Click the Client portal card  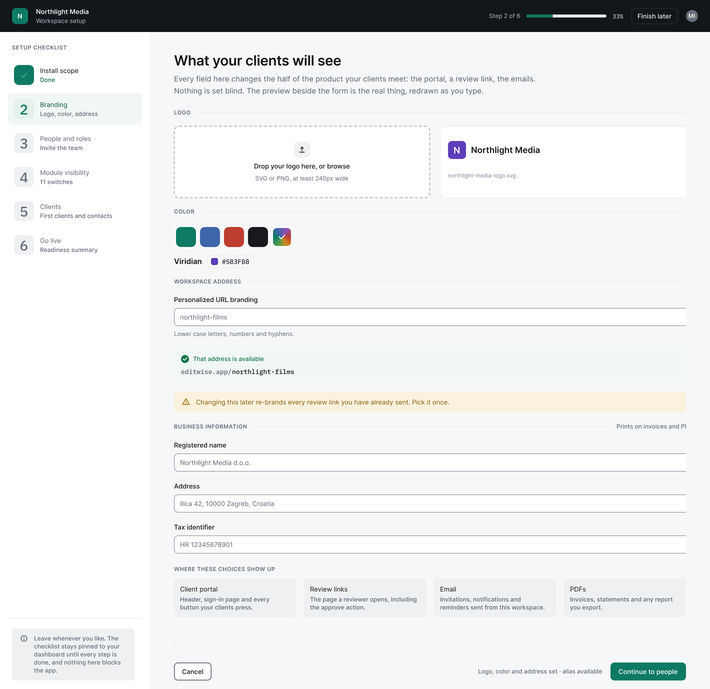click(x=235, y=598)
